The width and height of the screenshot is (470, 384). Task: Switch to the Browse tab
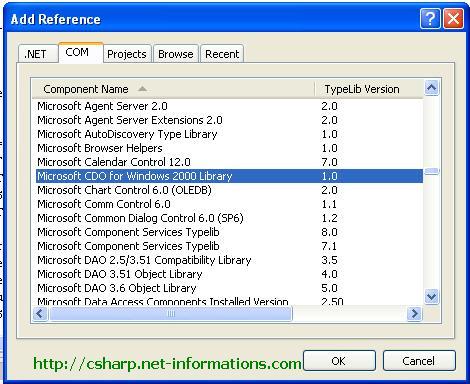[176, 54]
